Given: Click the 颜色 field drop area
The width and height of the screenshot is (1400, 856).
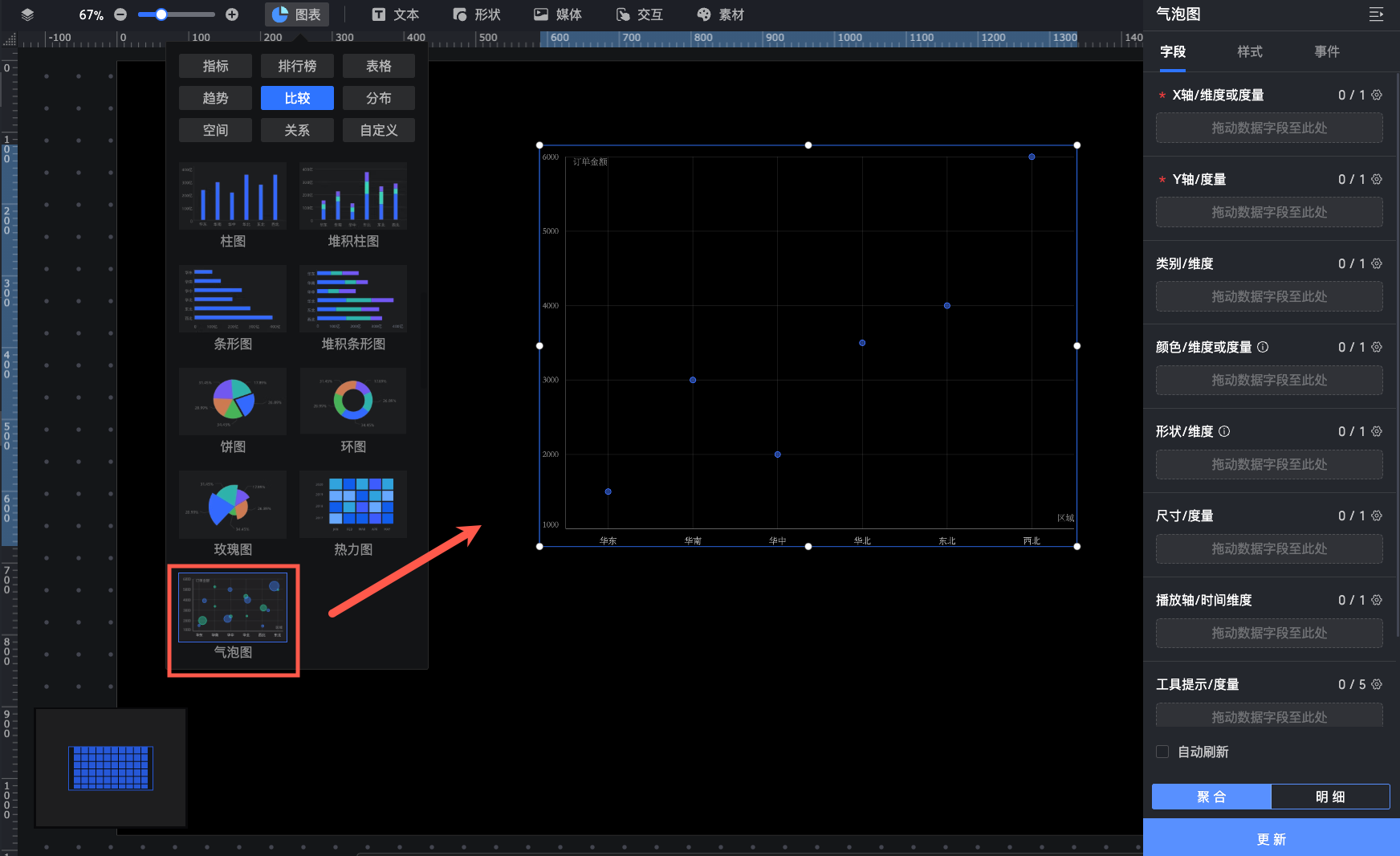Looking at the screenshot, I should click(1269, 380).
